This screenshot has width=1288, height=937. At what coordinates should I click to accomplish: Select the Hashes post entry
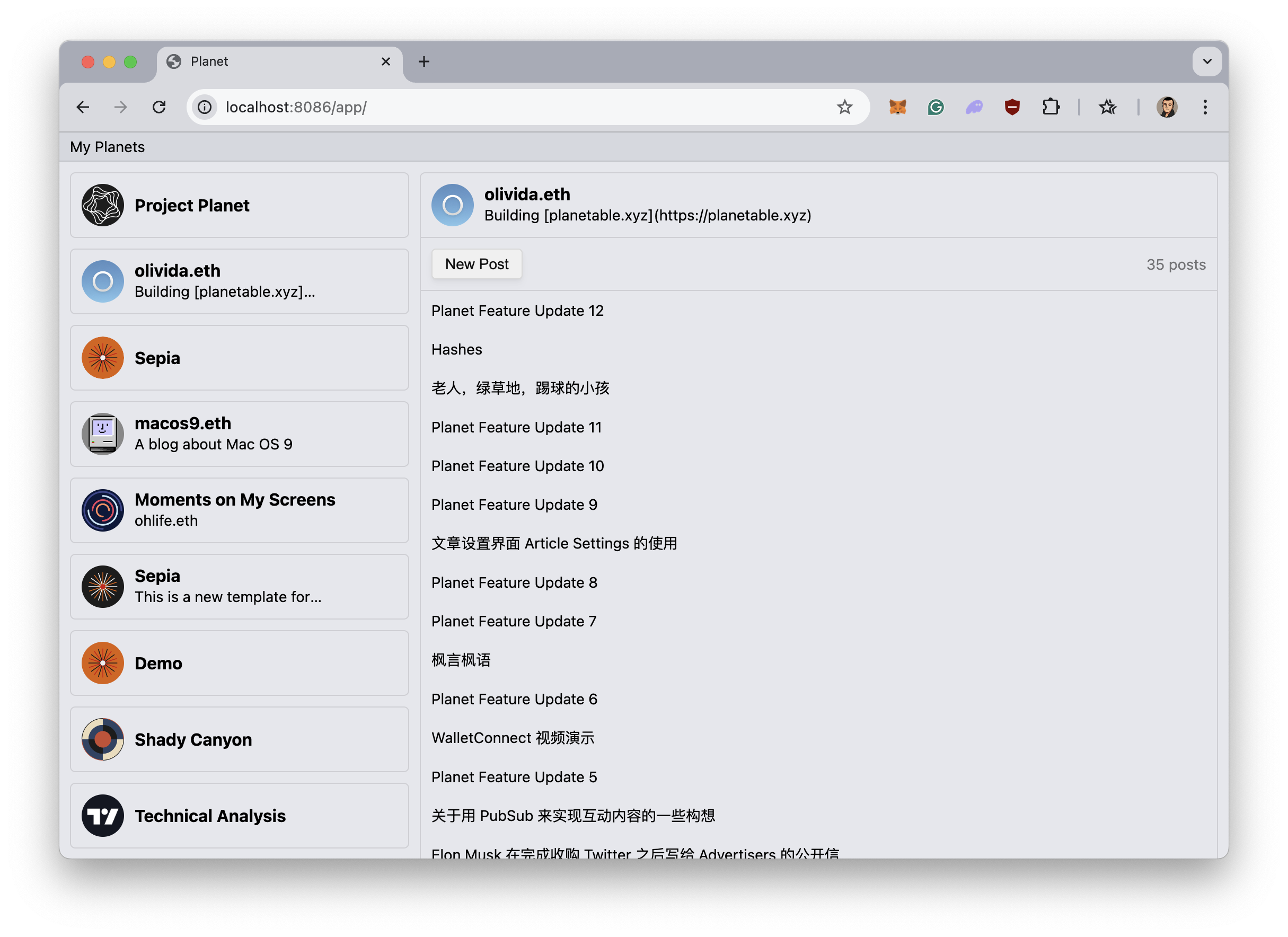457,349
